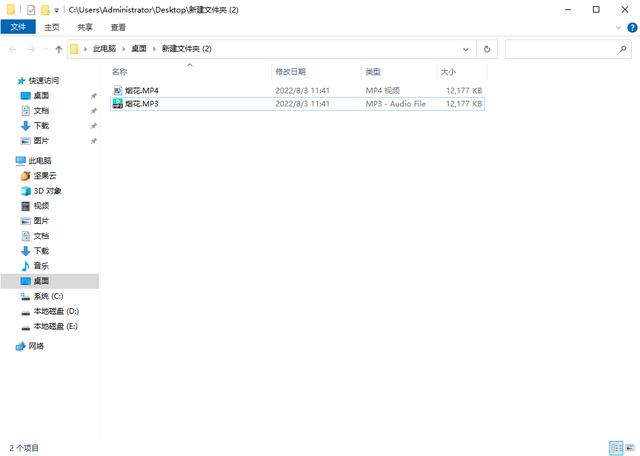Switch to the 查看 ribbon tab
This screenshot has height=456, width=640.
pos(118,27)
